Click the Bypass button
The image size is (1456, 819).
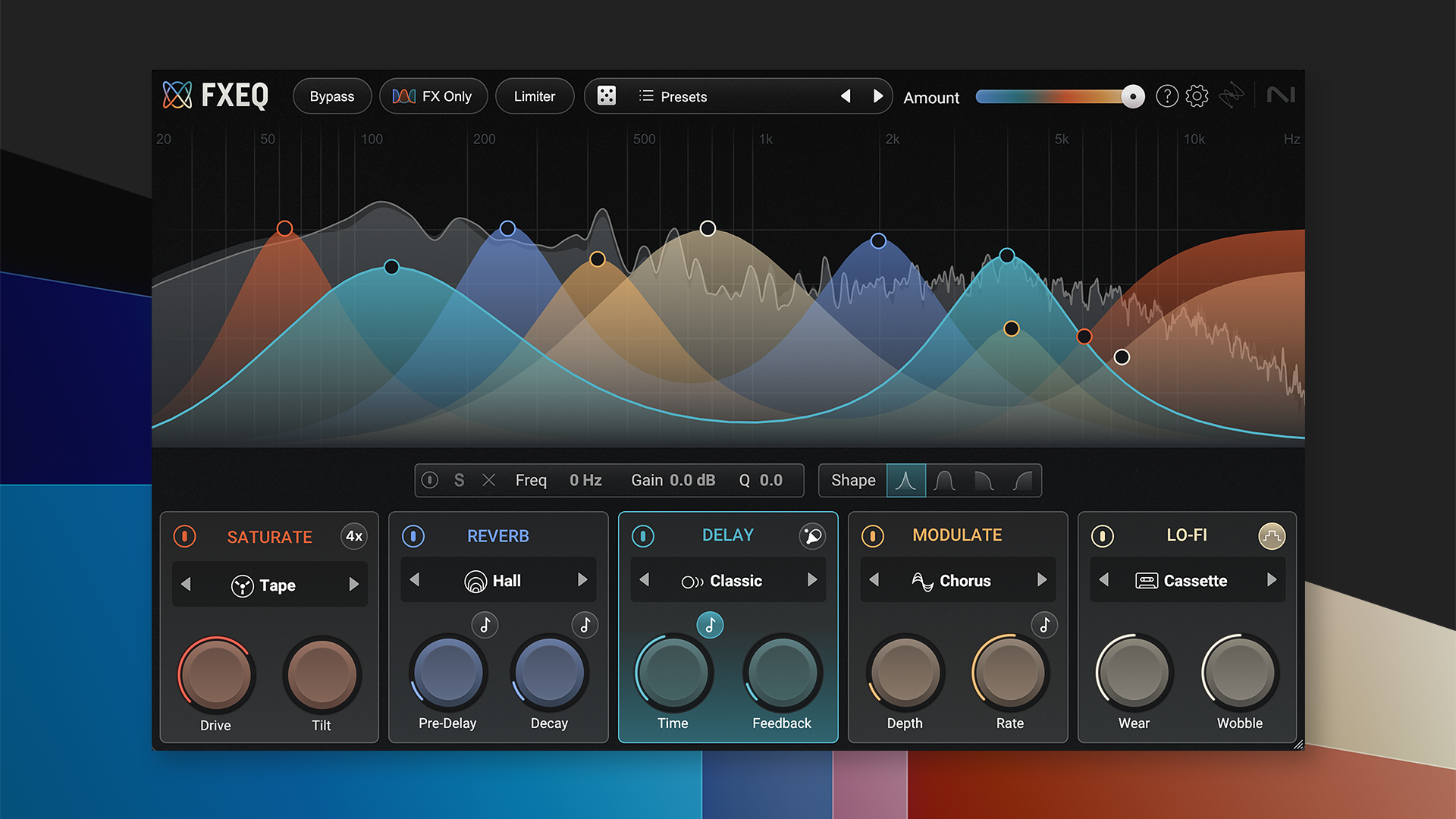pyautogui.click(x=331, y=96)
